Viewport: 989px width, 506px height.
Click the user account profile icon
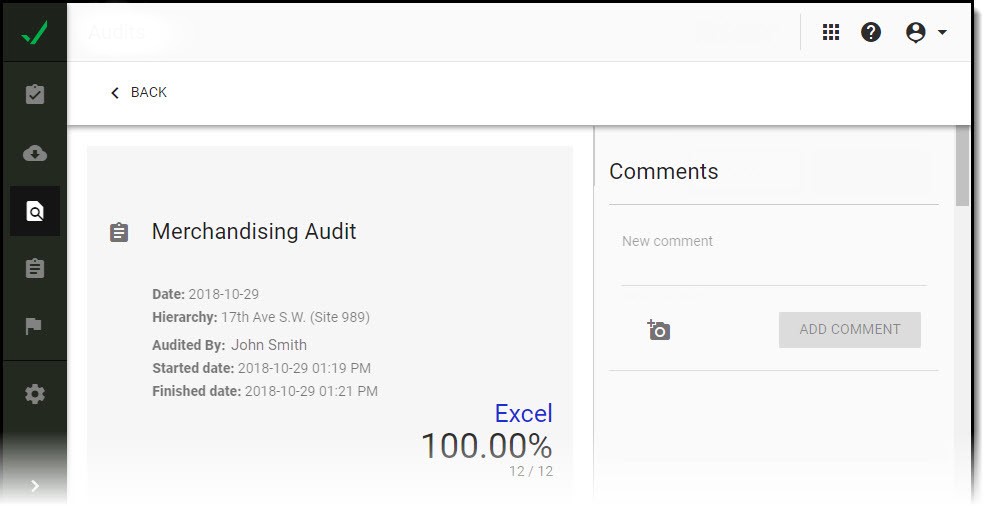[x=915, y=33]
